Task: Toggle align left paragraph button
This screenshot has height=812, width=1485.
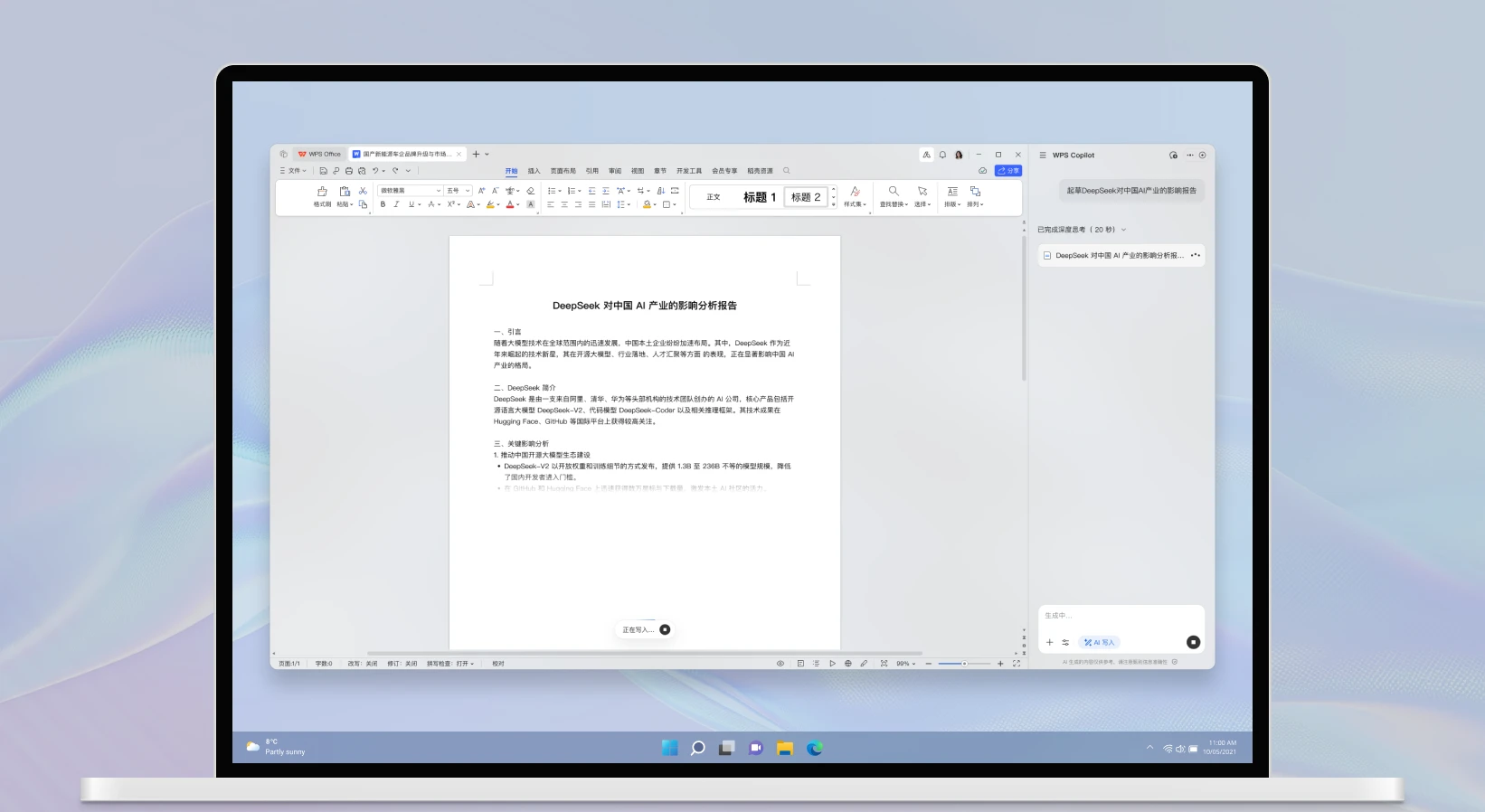Action: pyautogui.click(x=550, y=204)
